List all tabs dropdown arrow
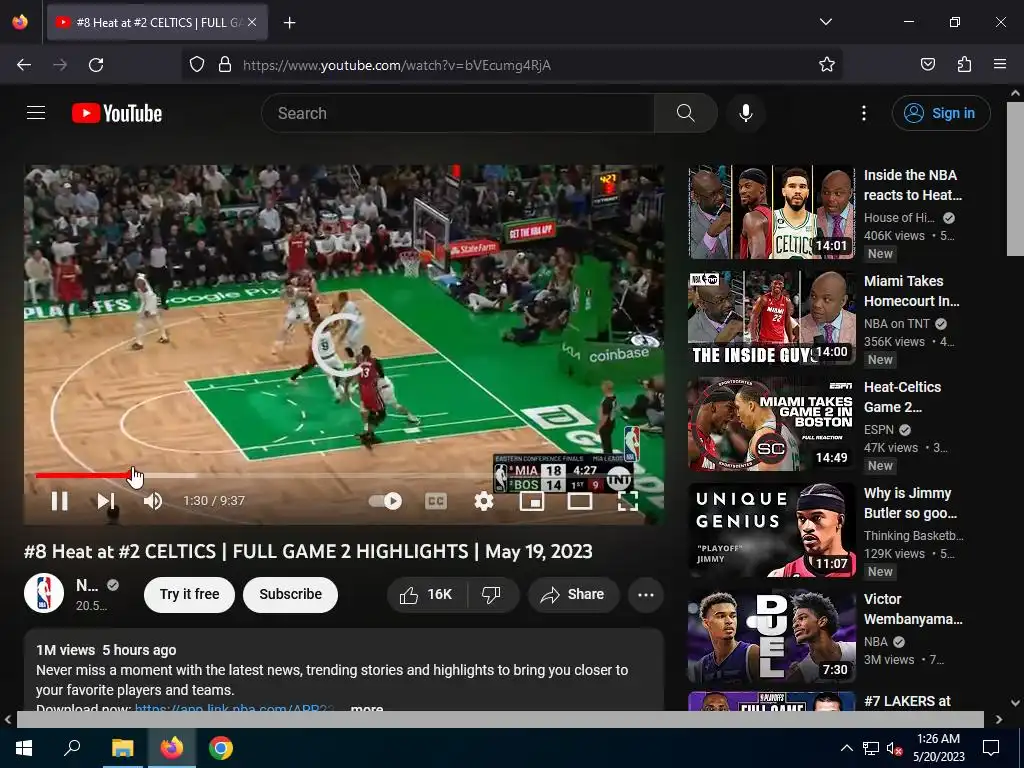Image resolution: width=1024 pixels, height=768 pixels. 825,22
